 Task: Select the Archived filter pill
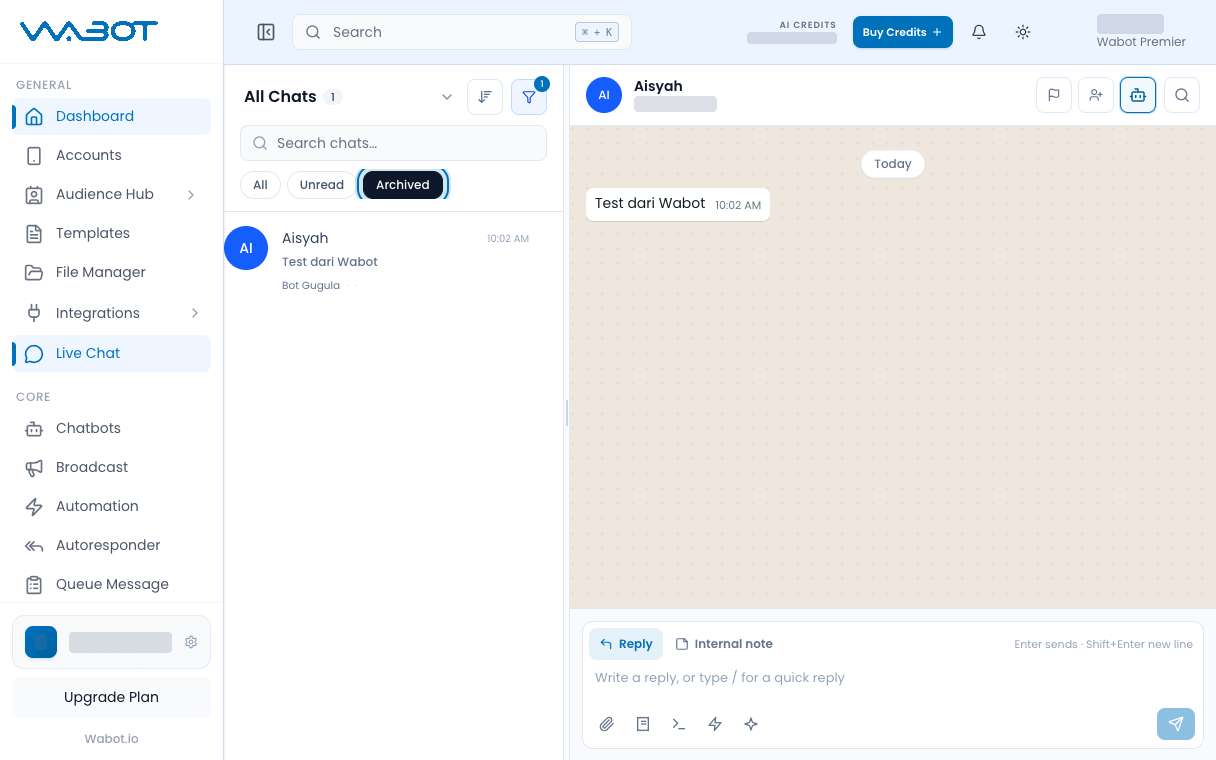tap(403, 185)
